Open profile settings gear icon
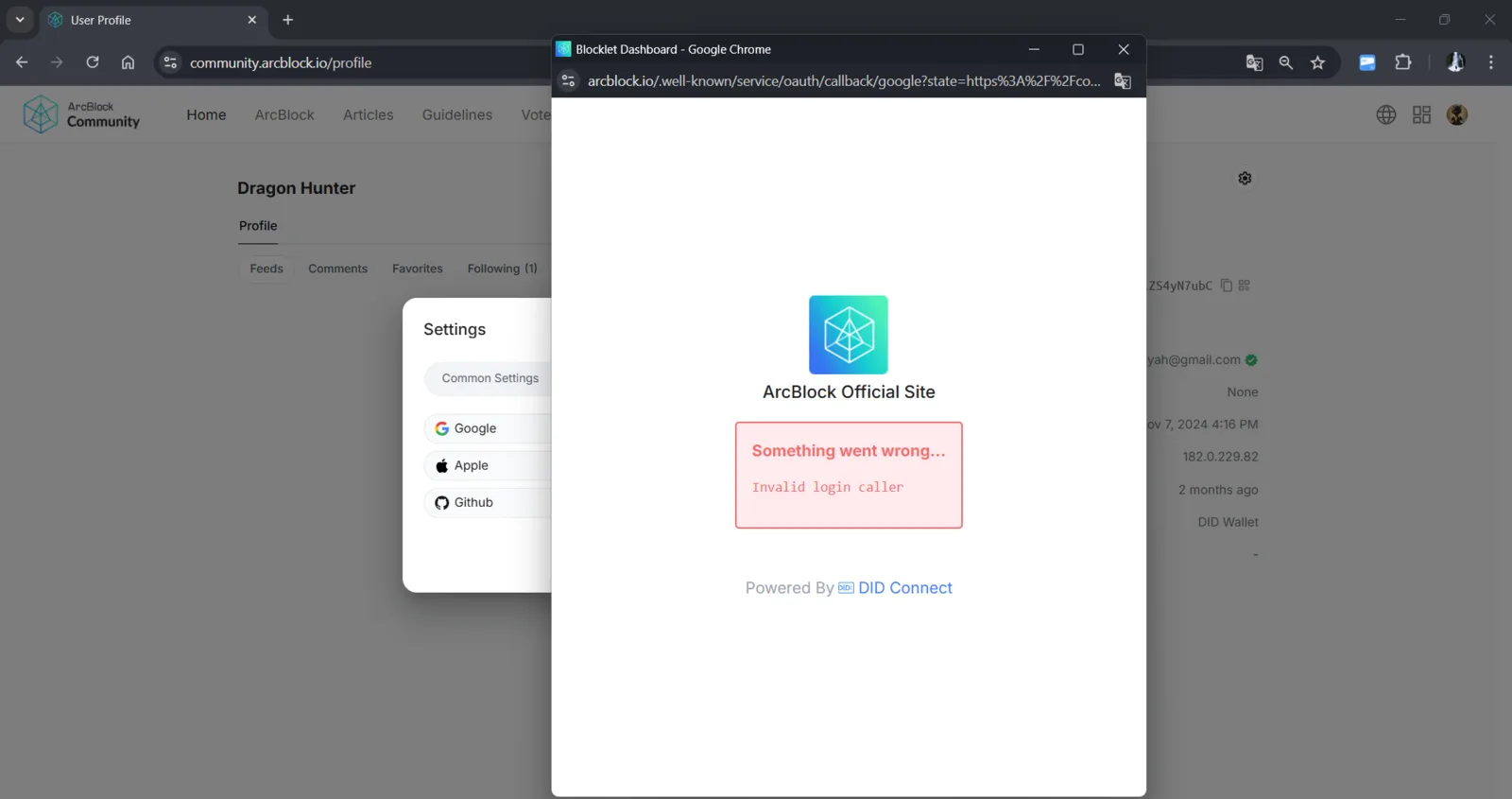This screenshot has width=1512, height=799. tap(1246, 178)
